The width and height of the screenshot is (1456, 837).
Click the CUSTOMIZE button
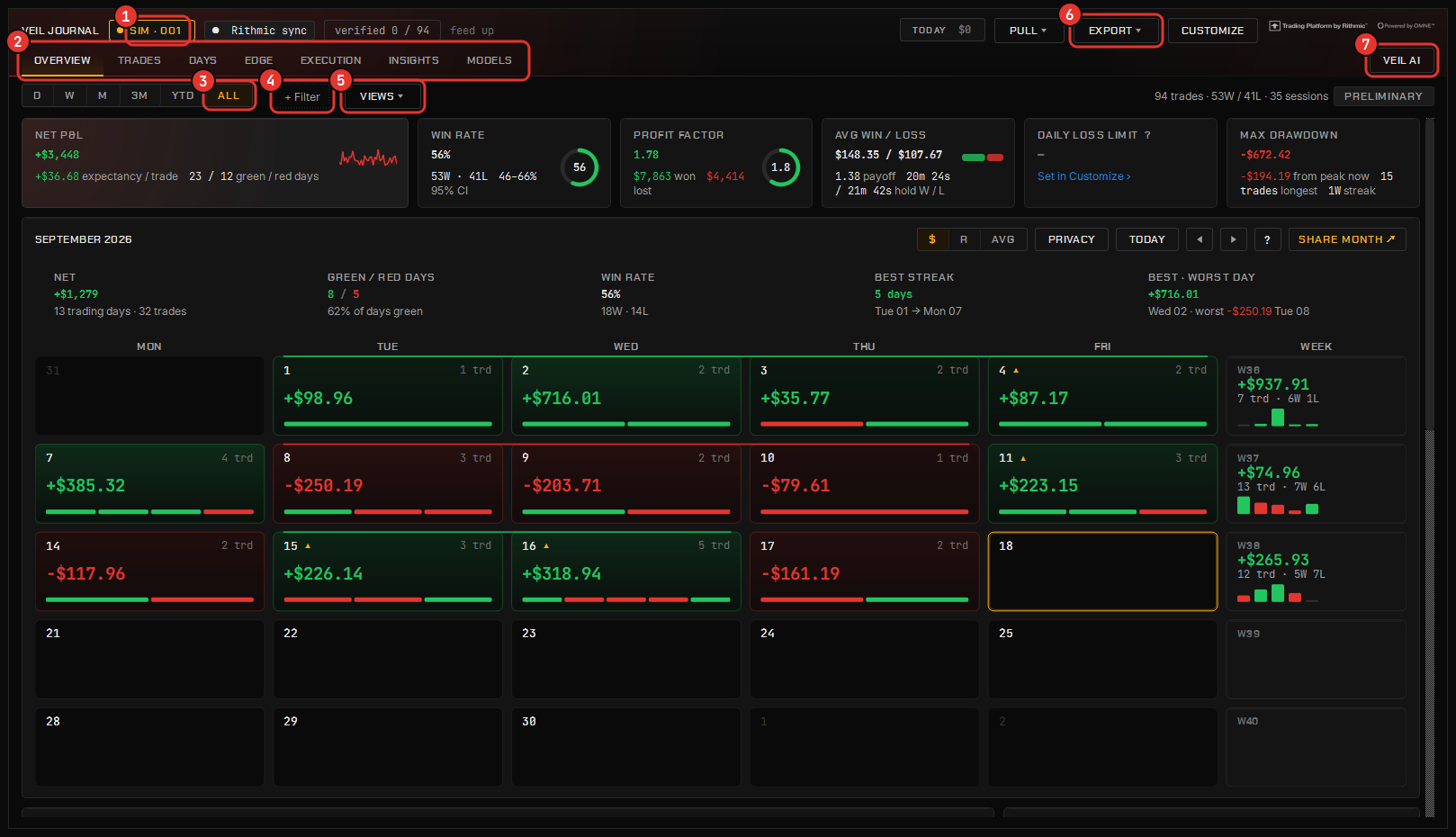pos(1212,31)
